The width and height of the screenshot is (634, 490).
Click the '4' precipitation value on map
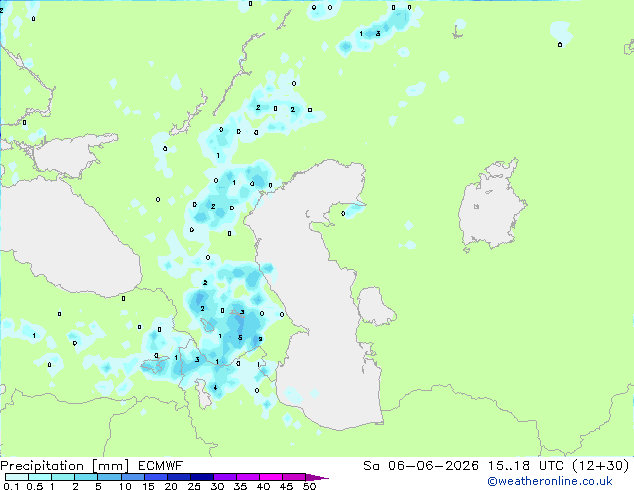215,387
